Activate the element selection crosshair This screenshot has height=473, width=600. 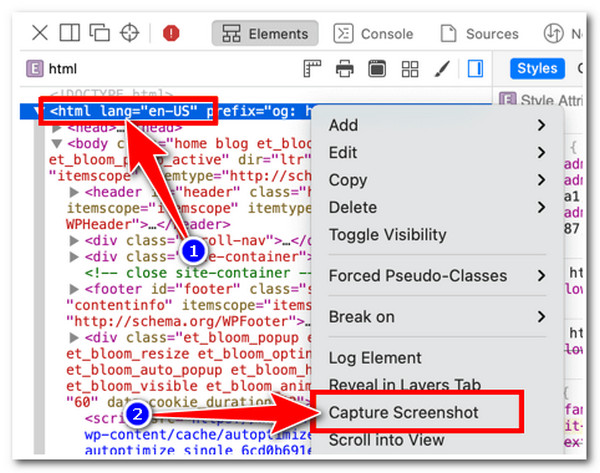click(x=130, y=33)
